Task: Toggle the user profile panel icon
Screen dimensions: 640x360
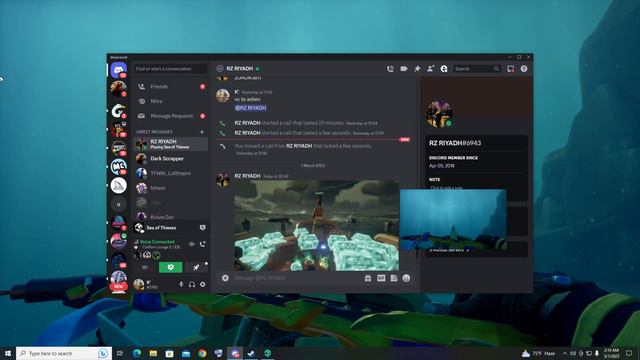Action: tap(444, 69)
